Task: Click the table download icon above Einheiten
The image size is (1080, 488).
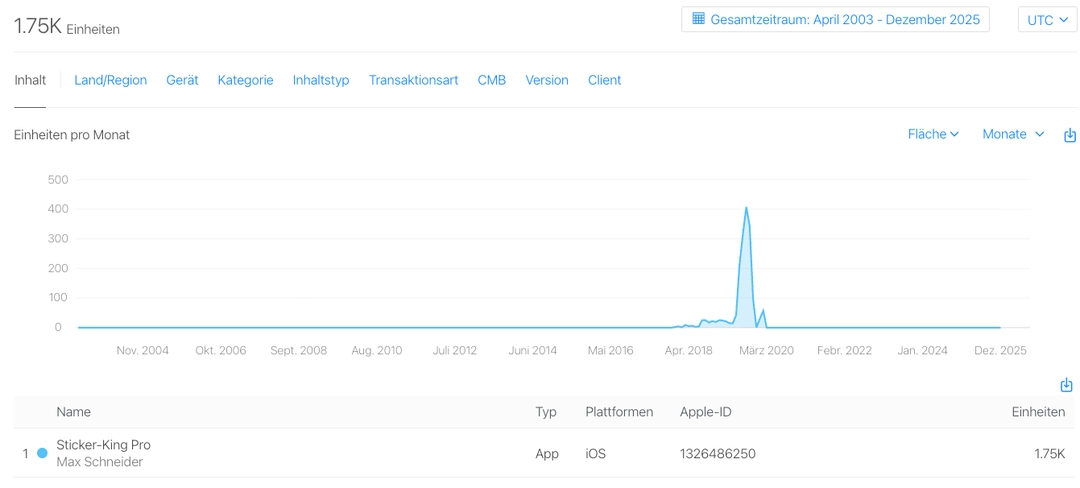Action: 1066,385
